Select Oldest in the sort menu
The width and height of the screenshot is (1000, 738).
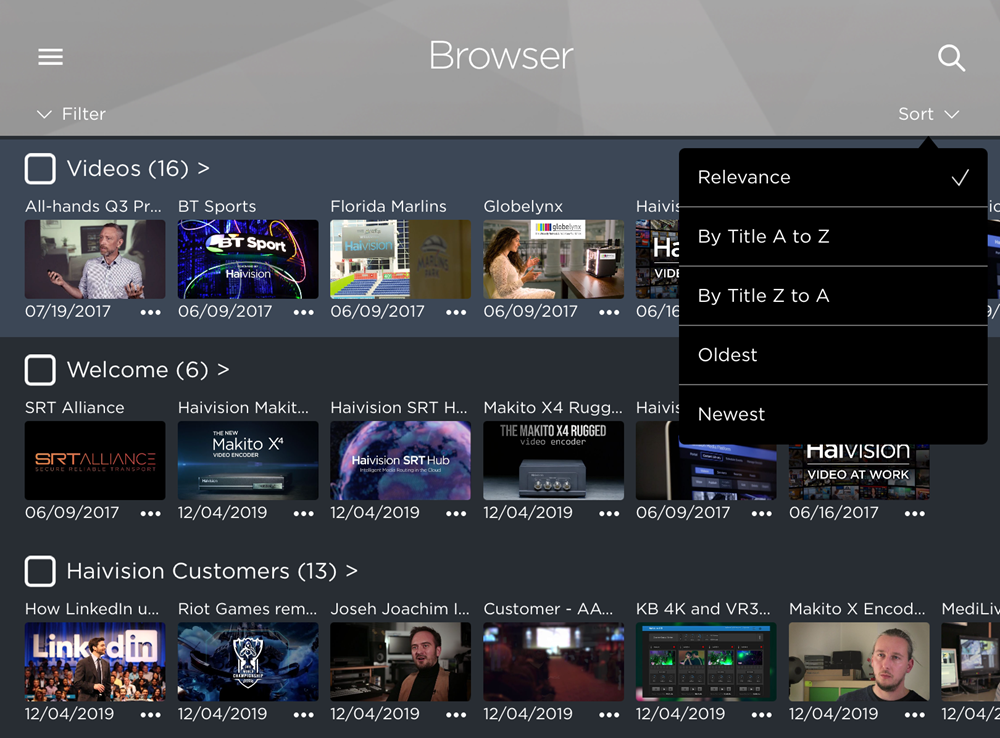tap(727, 355)
